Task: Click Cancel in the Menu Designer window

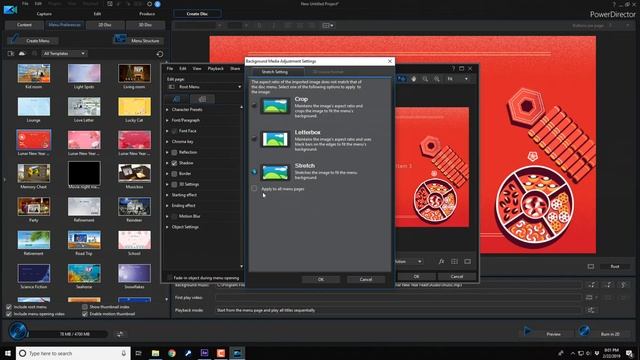Action: 457,276
